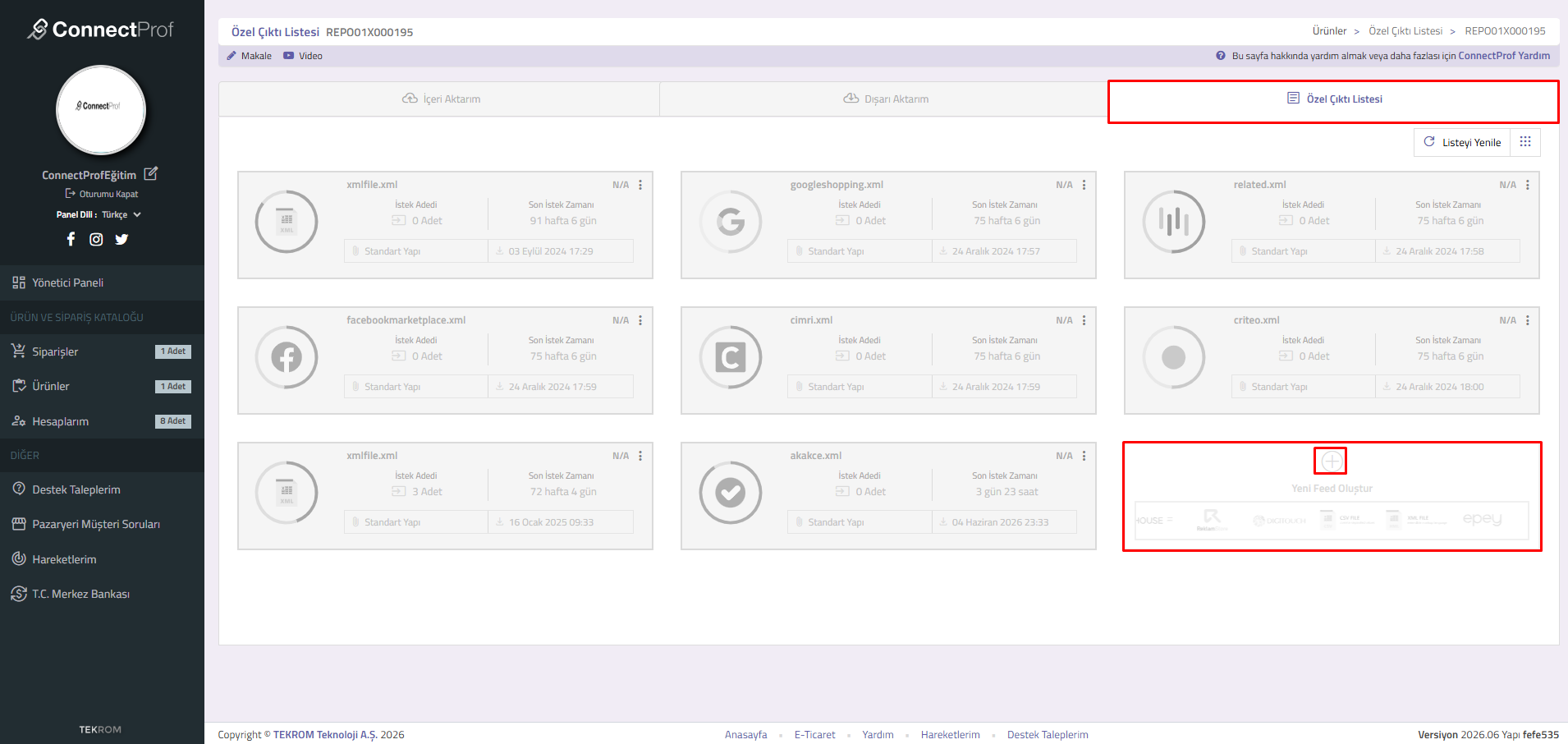1568x744 pixels.
Task: Open options menu of facebookmarketplace.xml card
Action: tap(640, 320)
